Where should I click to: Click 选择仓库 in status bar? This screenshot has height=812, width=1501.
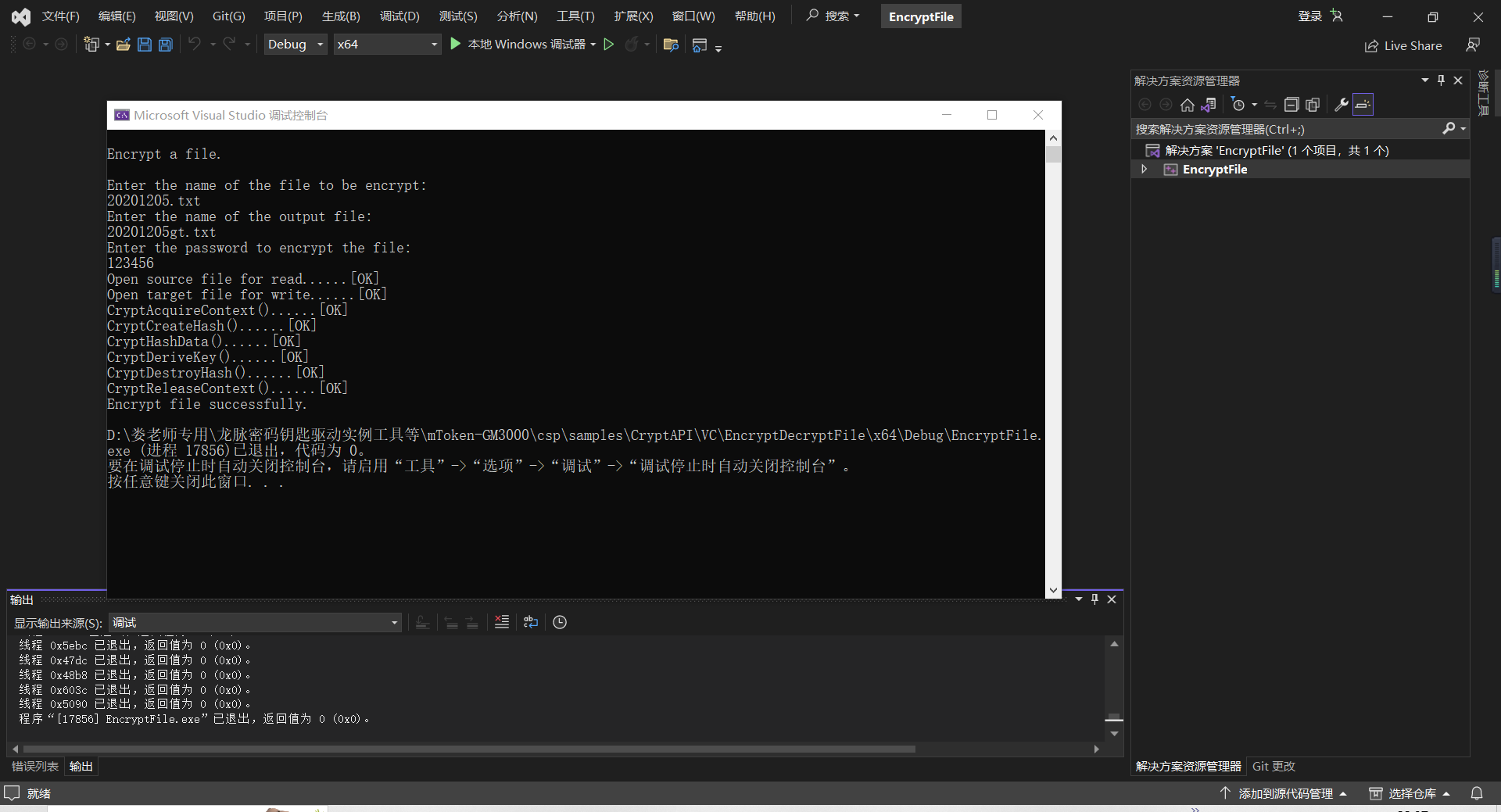pos(1410,793)
